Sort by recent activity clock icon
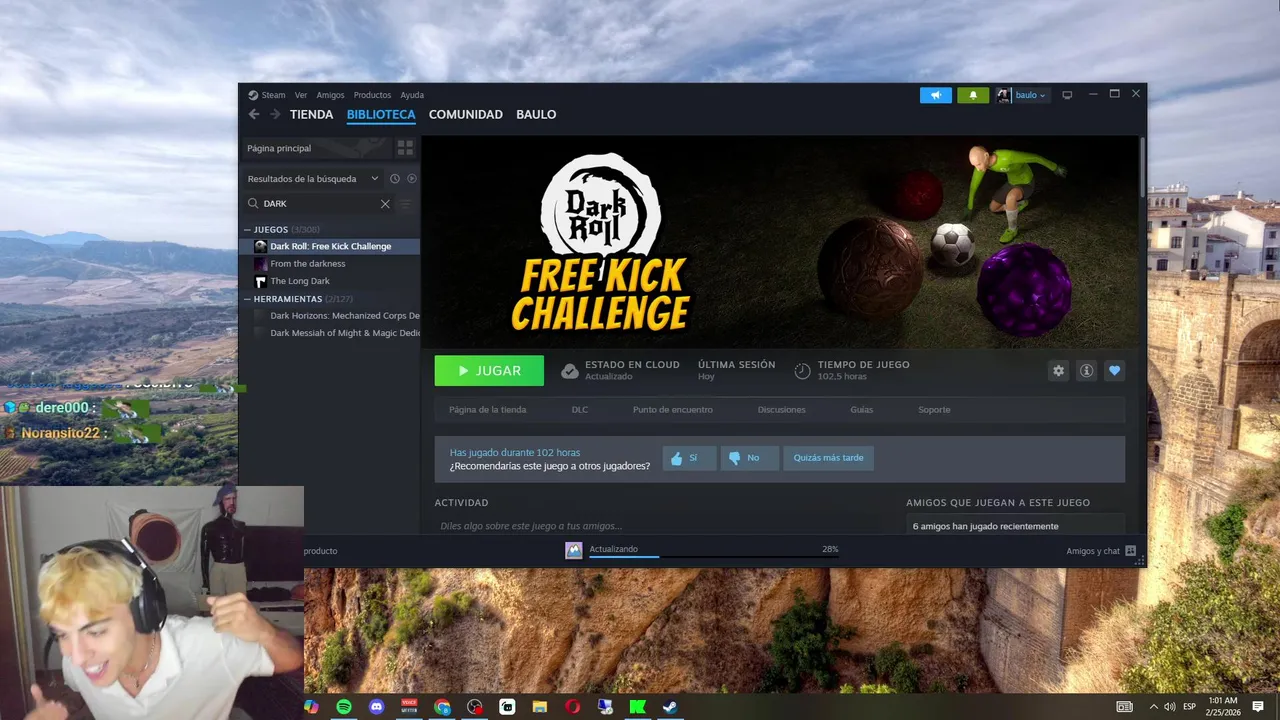This screenshot has height=720, width=1280. [395, 179]
